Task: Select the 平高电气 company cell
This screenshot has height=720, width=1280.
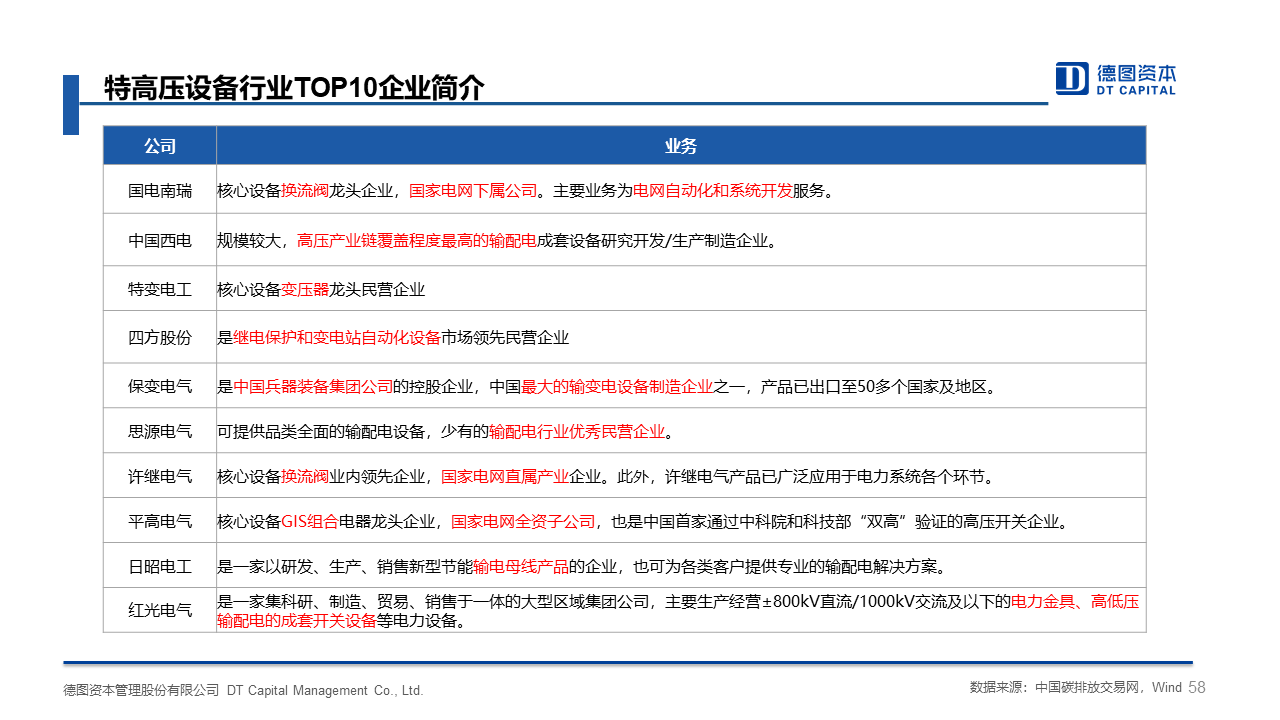Action: click(x=160, y=521)
